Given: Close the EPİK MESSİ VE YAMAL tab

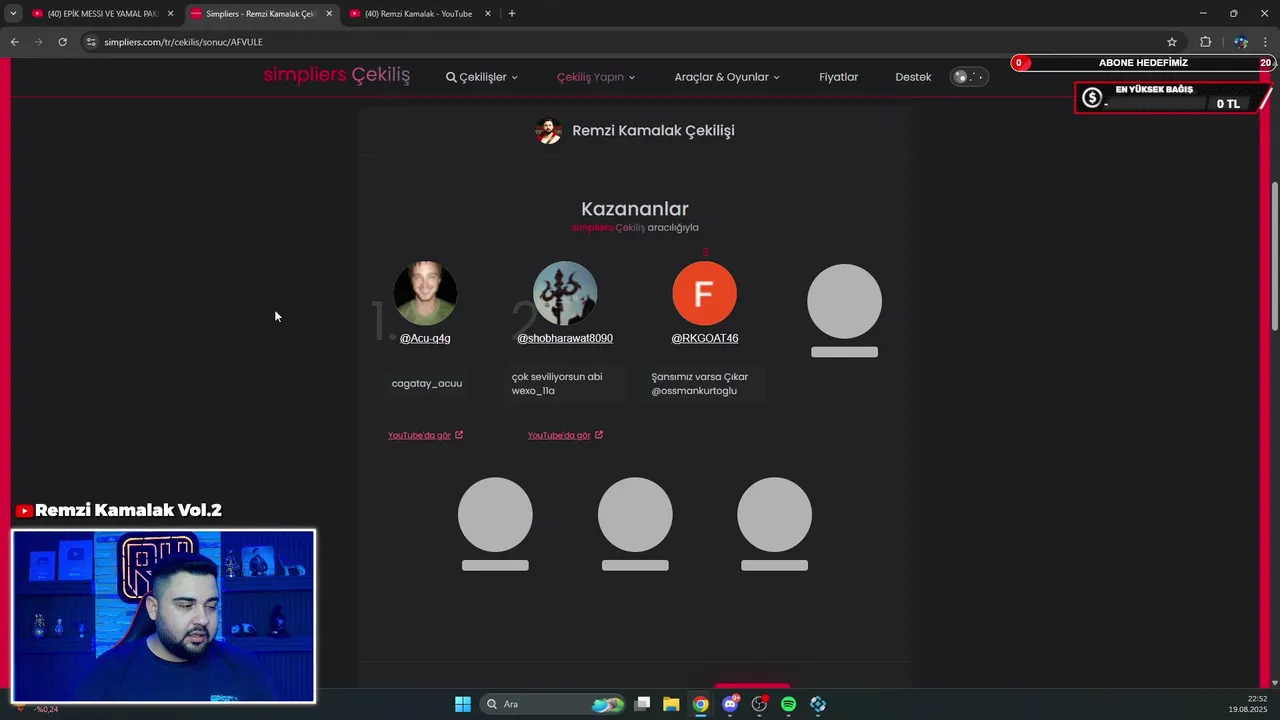Looking at the screenshot, I should point(170,14).
